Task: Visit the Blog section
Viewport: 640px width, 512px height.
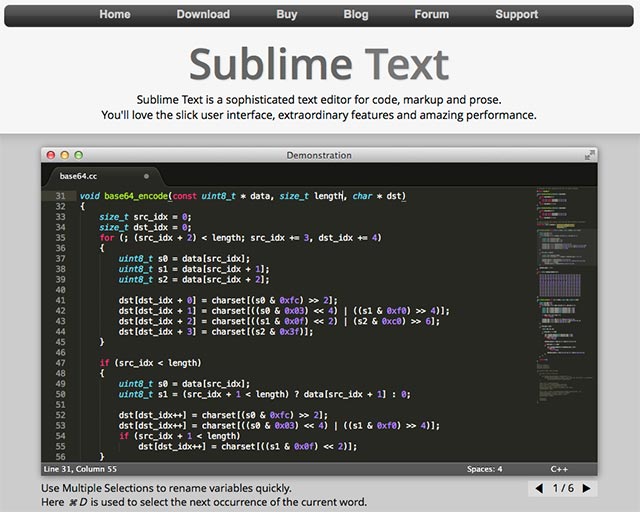Action: (x=356, y=14)
